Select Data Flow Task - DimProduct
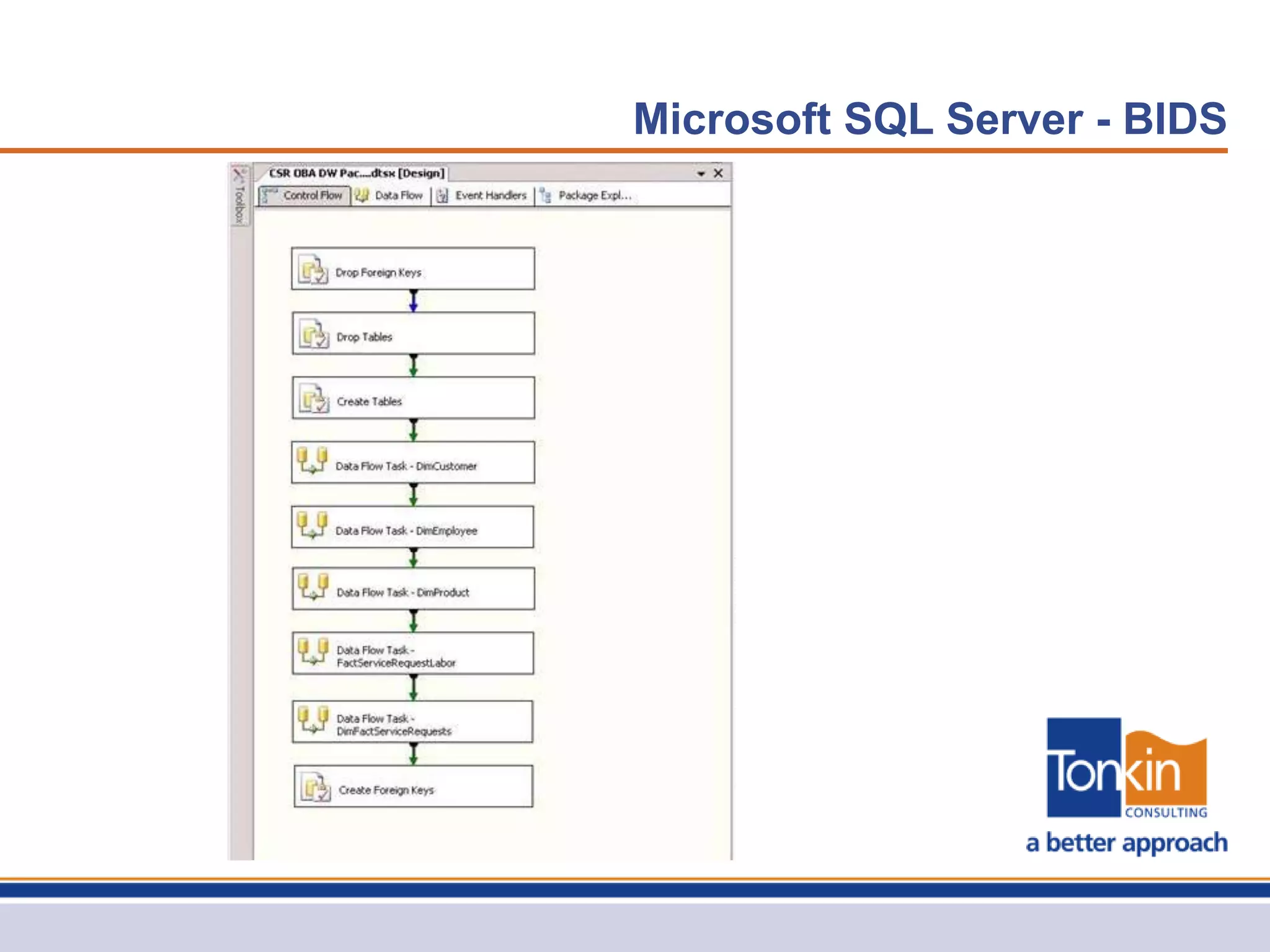The image size is (1270, 952). pyautogui.click(x=413, y=589)
